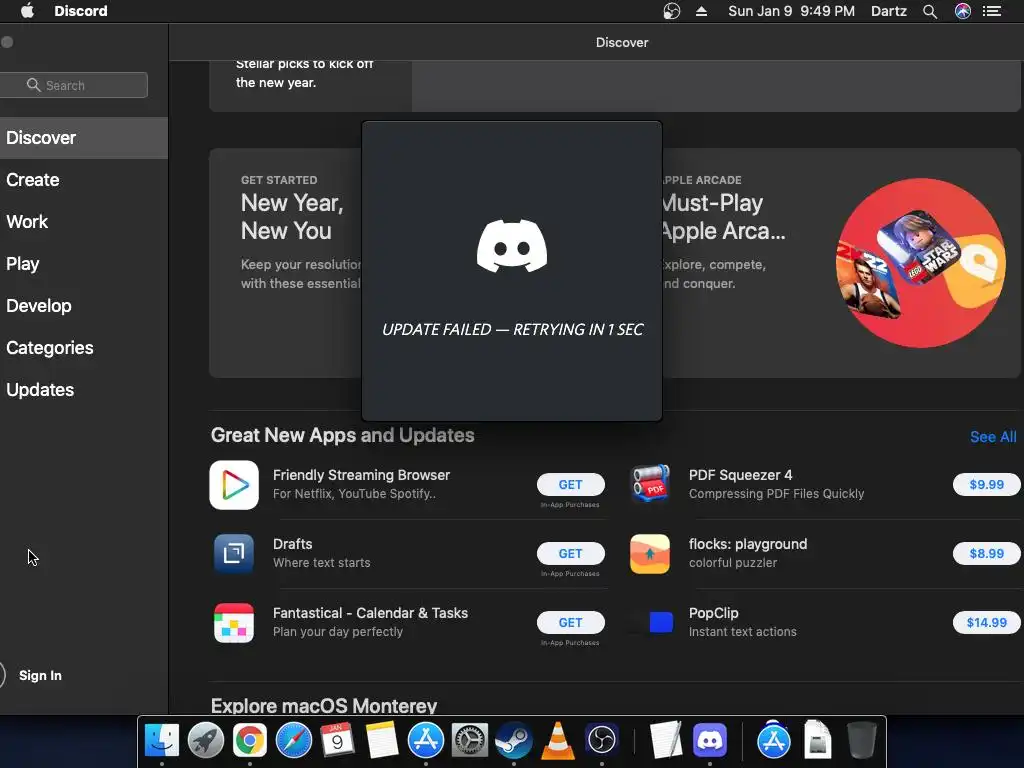Select Create in the sidebar
The image size is (1024, 768).
point(84,180)
